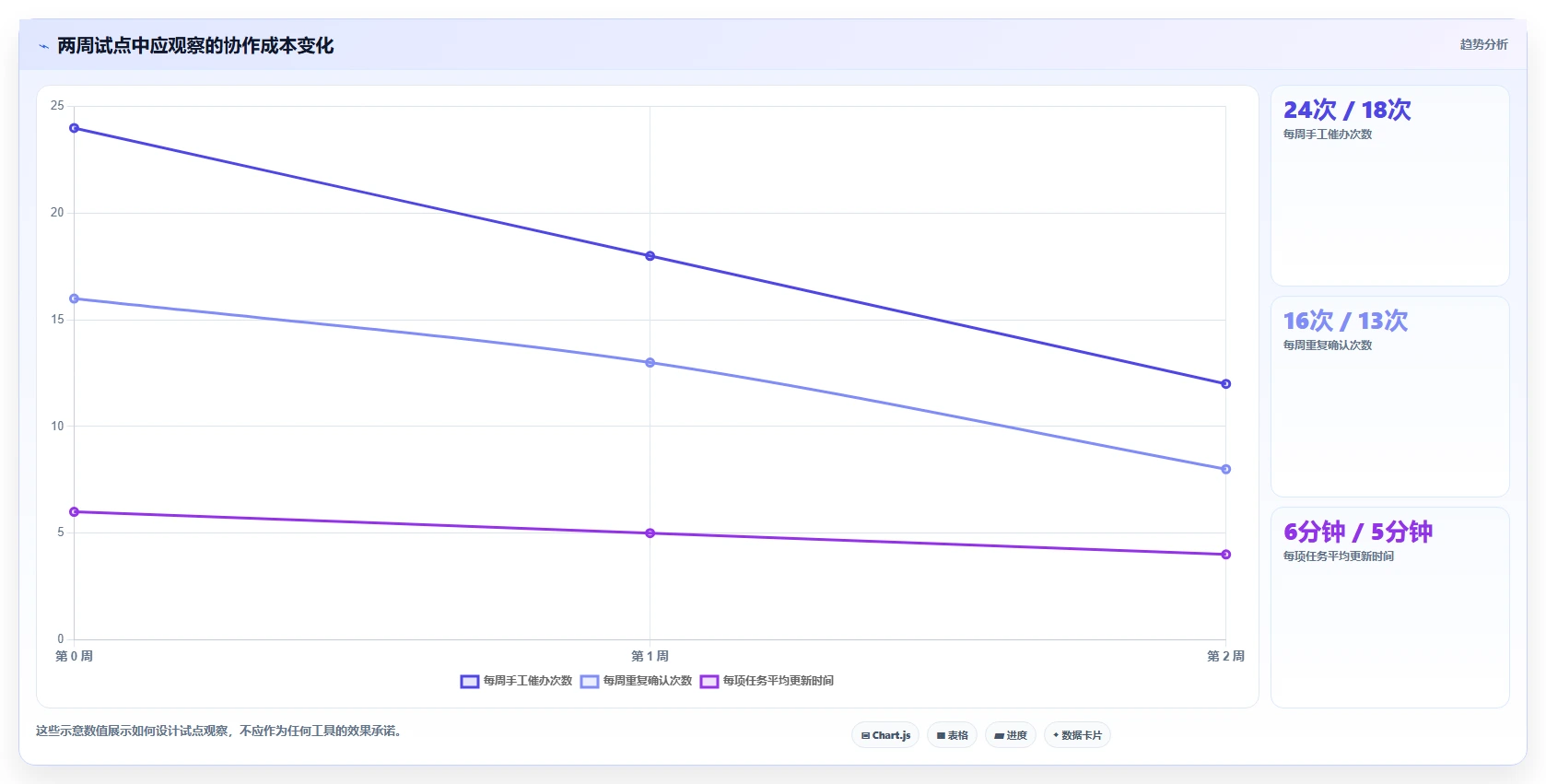Toggle 每项任务平均更新时间 legend item
This screenshot has height=784, width=1546.
pos(767,681)
